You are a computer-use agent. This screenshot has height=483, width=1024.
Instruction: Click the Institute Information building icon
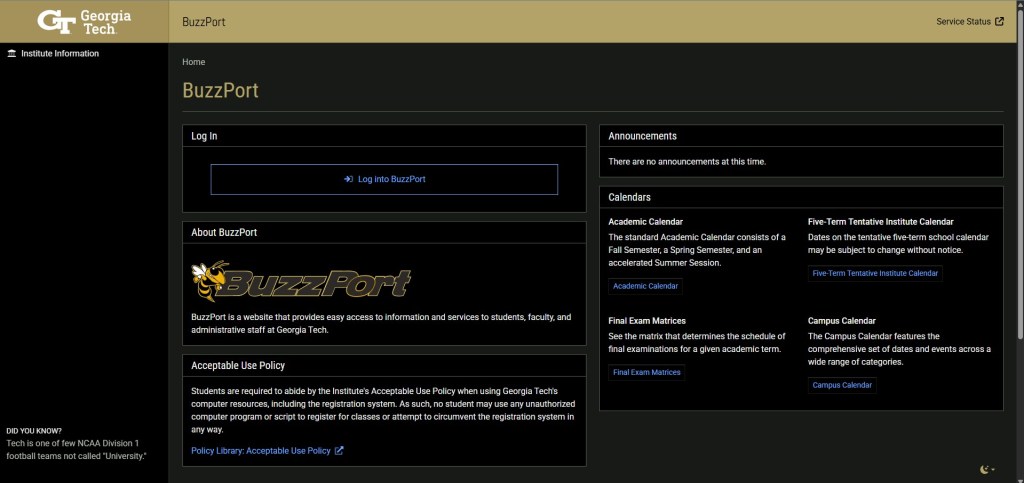point(11,54)
